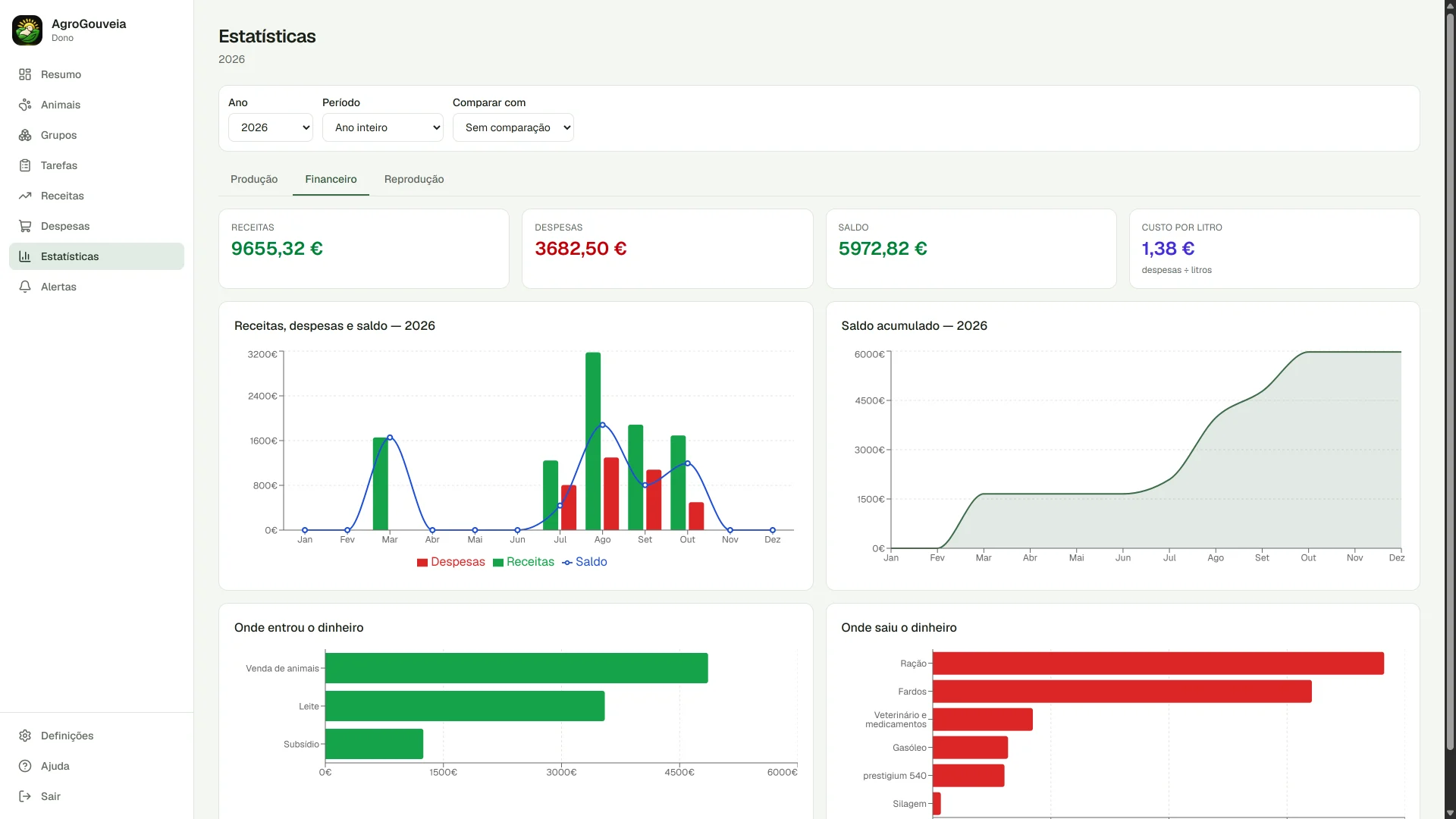Open the Período dropdown
The width and height of the screenshot is (1456, 819).
pyautogui.click(x=383, y=127)
